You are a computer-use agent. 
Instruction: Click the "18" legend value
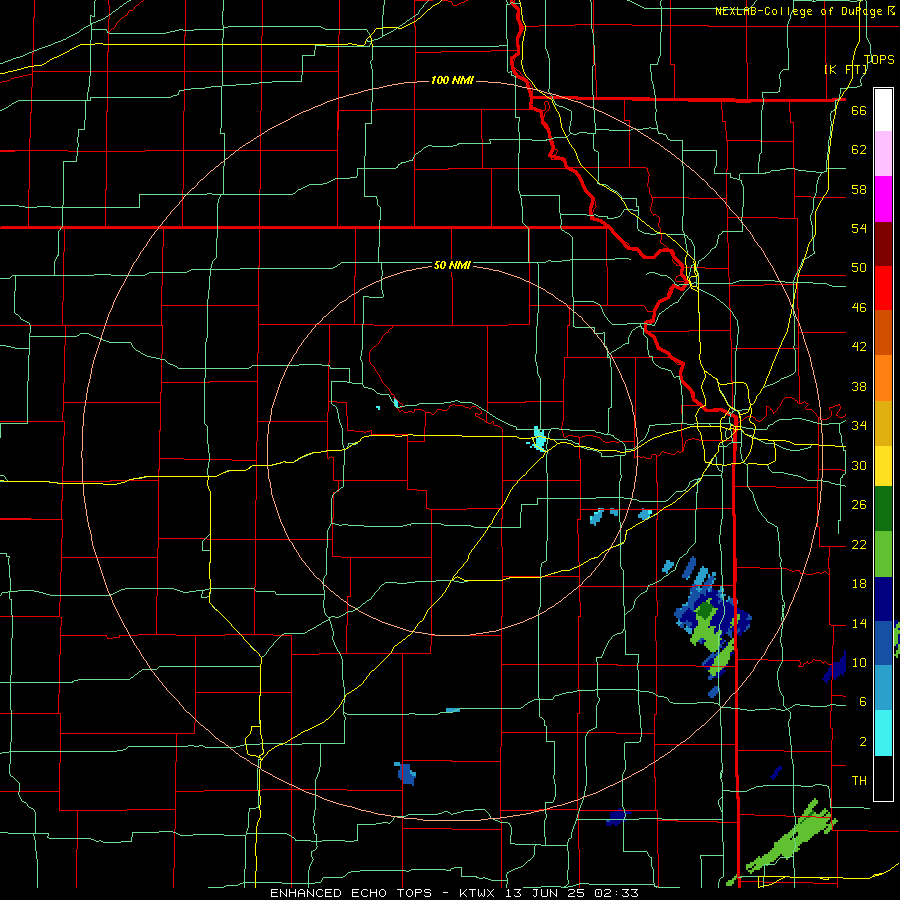[859, 584]
